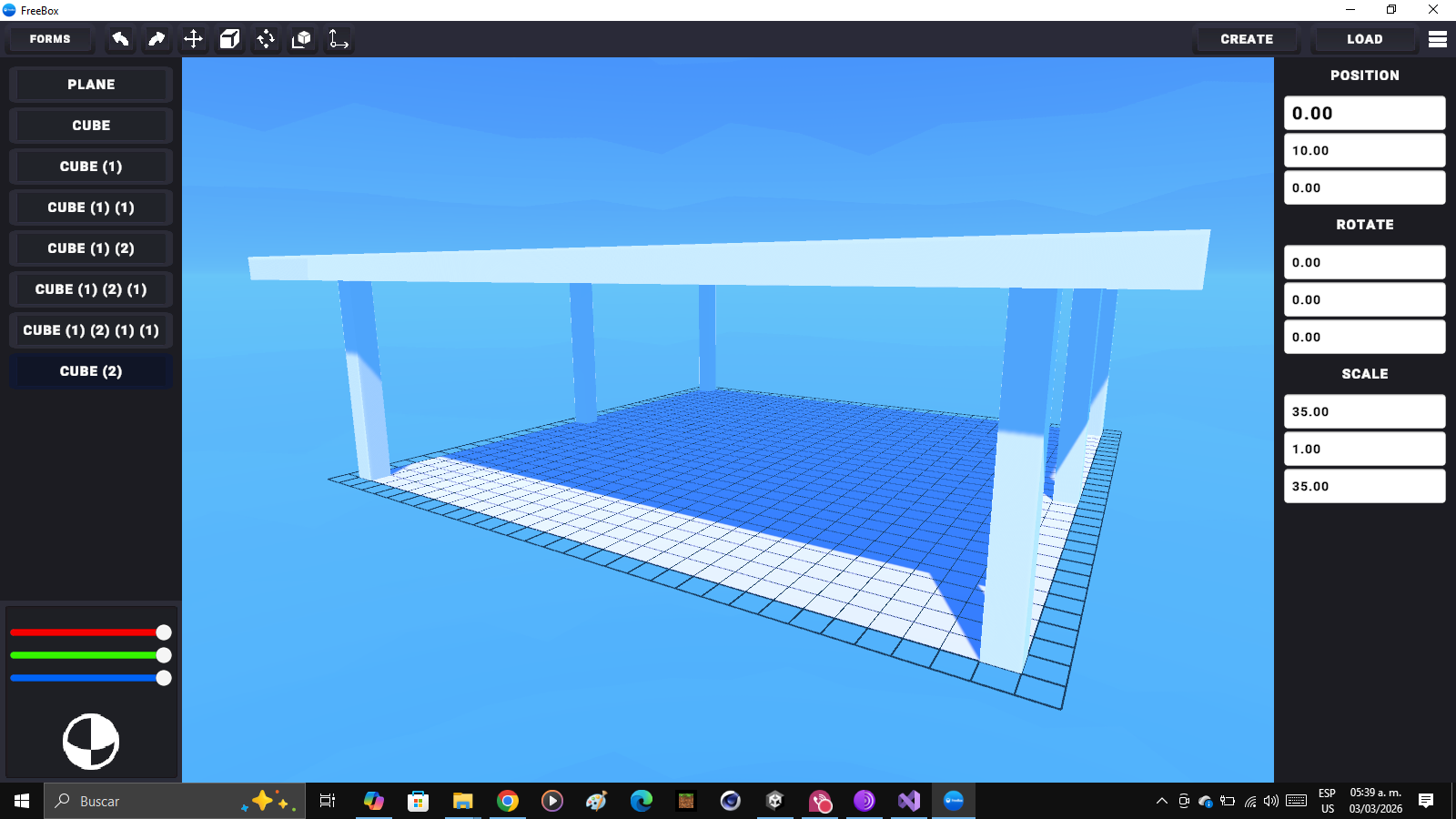Edit first Scale field showing 35.00
This screenshot has width=1456, height=819.
point(1364,412)
